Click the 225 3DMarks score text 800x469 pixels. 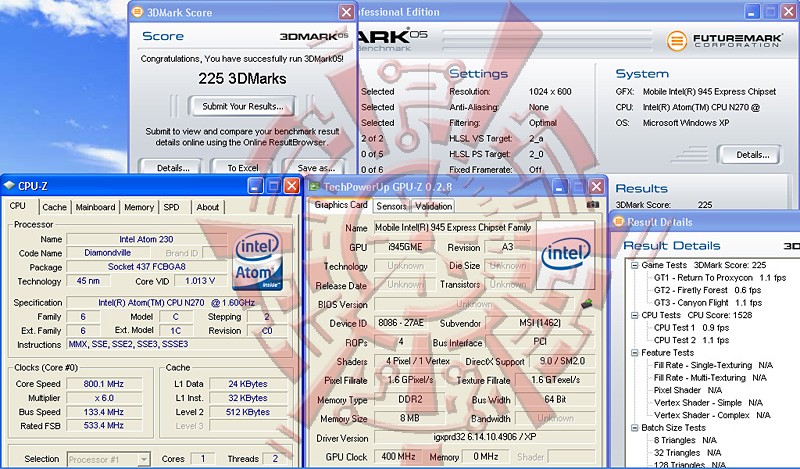click(x=242, y=79)
